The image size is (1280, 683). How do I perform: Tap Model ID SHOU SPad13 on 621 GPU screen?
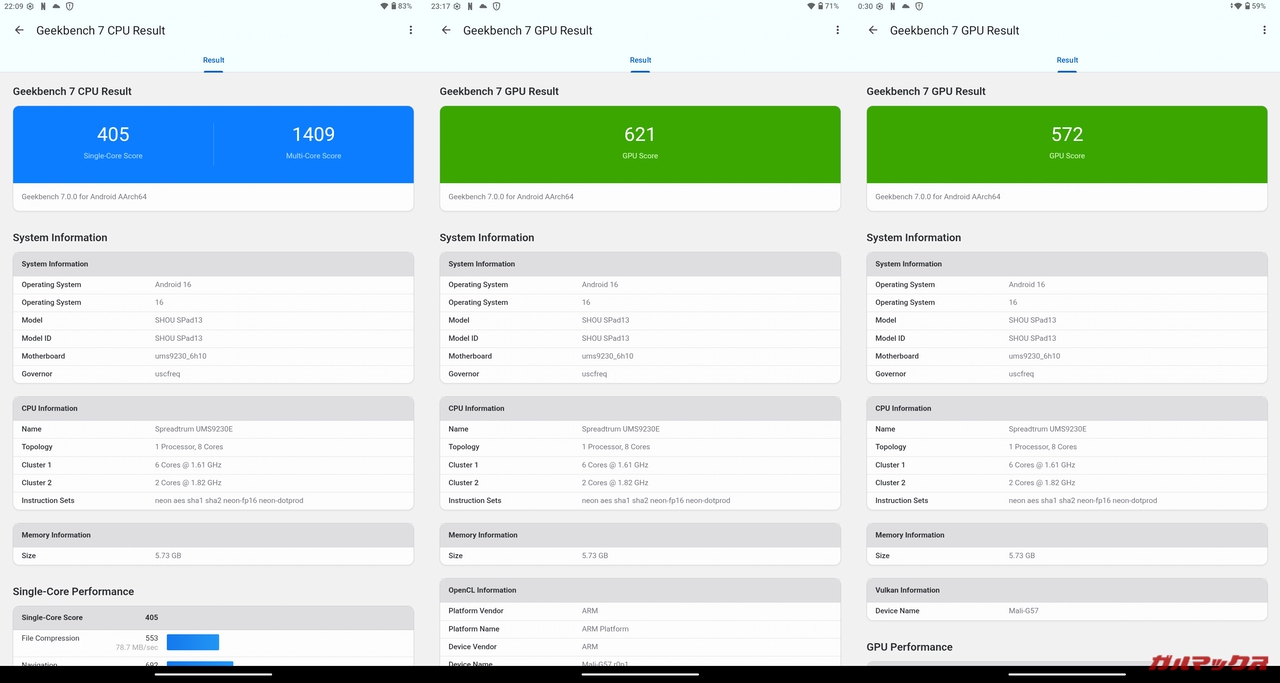(x=640, y=338)
